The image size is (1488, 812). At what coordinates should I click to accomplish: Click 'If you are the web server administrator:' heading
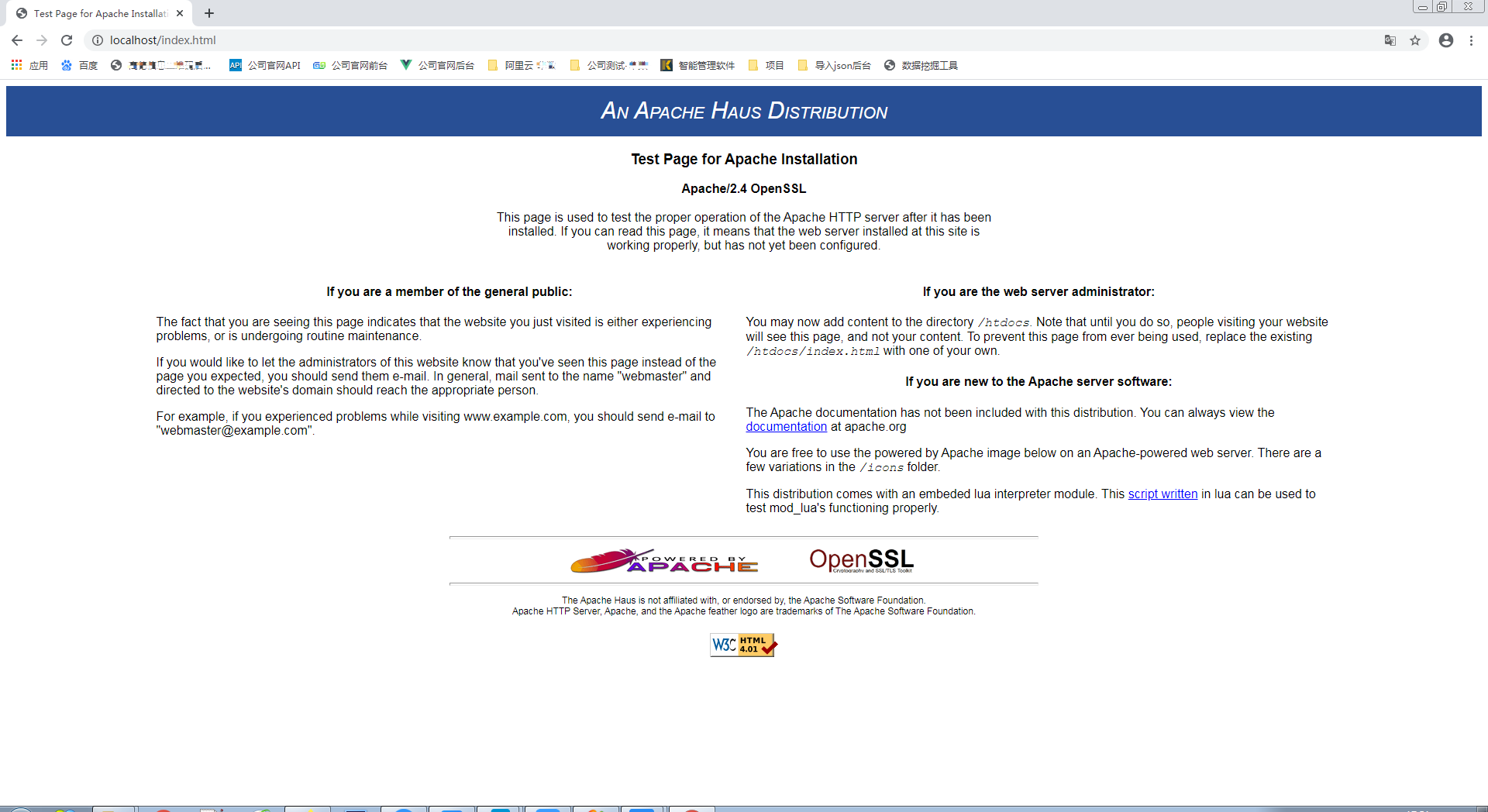(x=1038, y=292)
